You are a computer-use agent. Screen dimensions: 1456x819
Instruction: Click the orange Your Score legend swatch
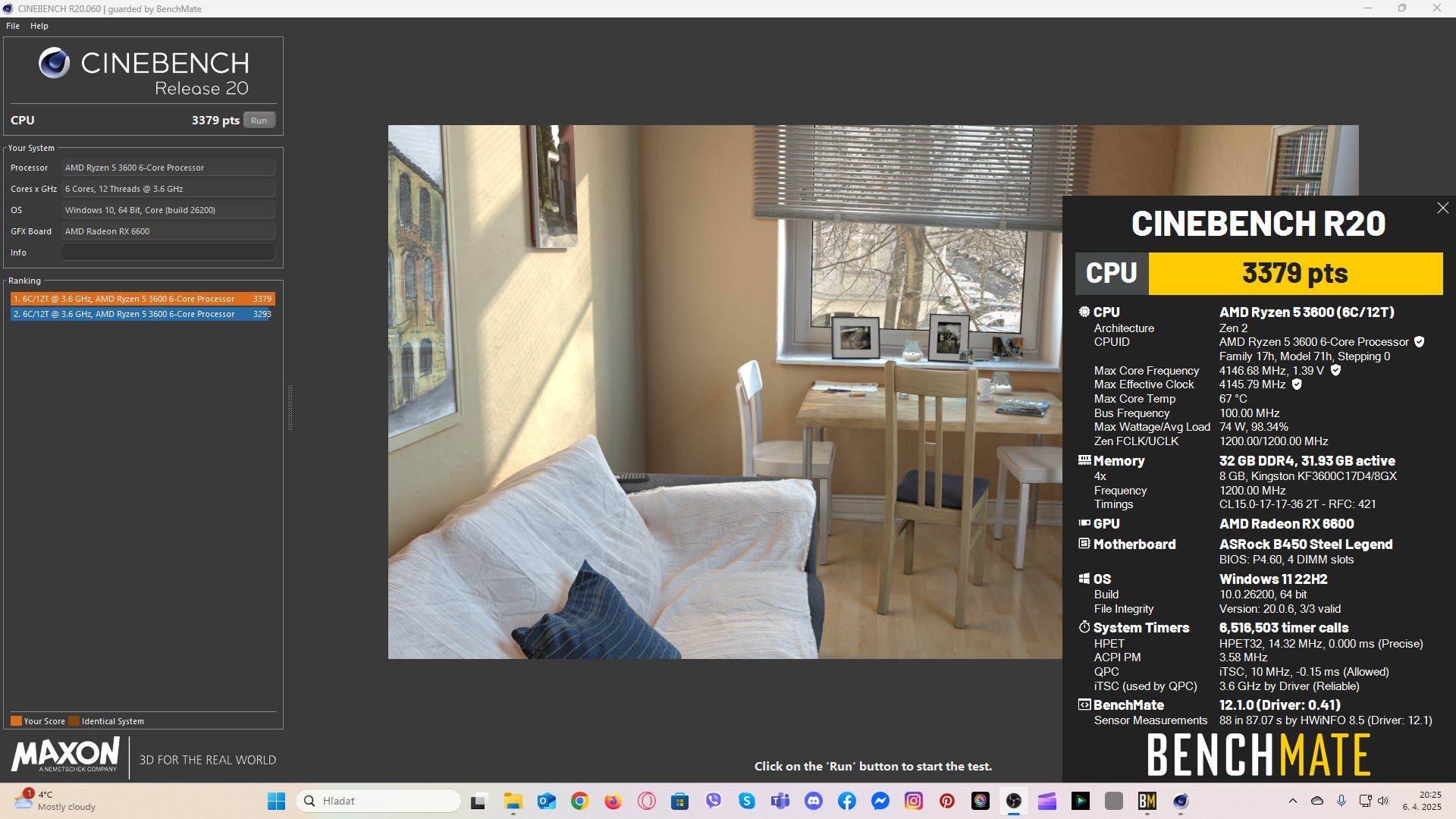(x=16, y=721)
